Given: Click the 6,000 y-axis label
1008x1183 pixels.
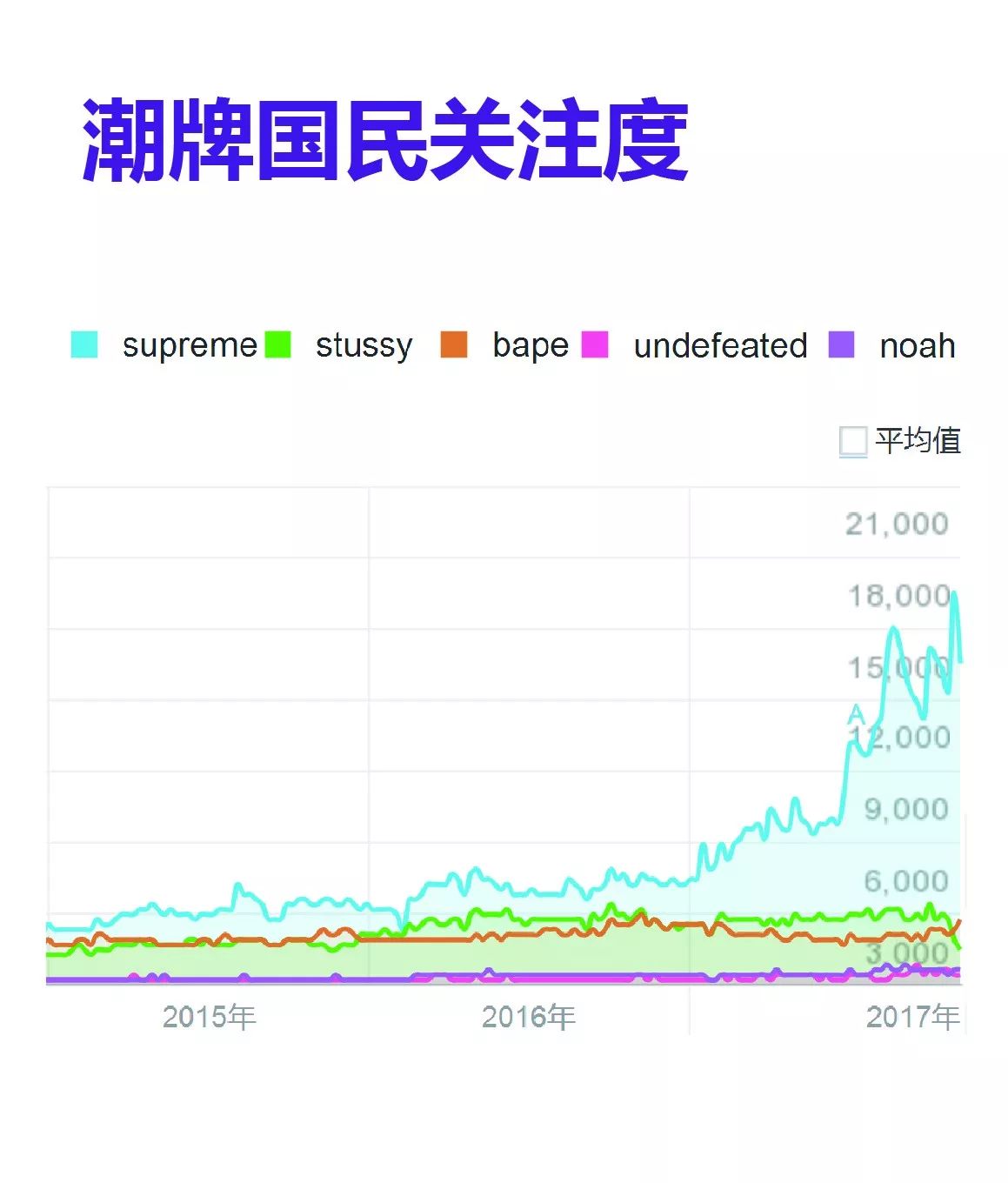Looking at the screenshot, I should 905,881.
